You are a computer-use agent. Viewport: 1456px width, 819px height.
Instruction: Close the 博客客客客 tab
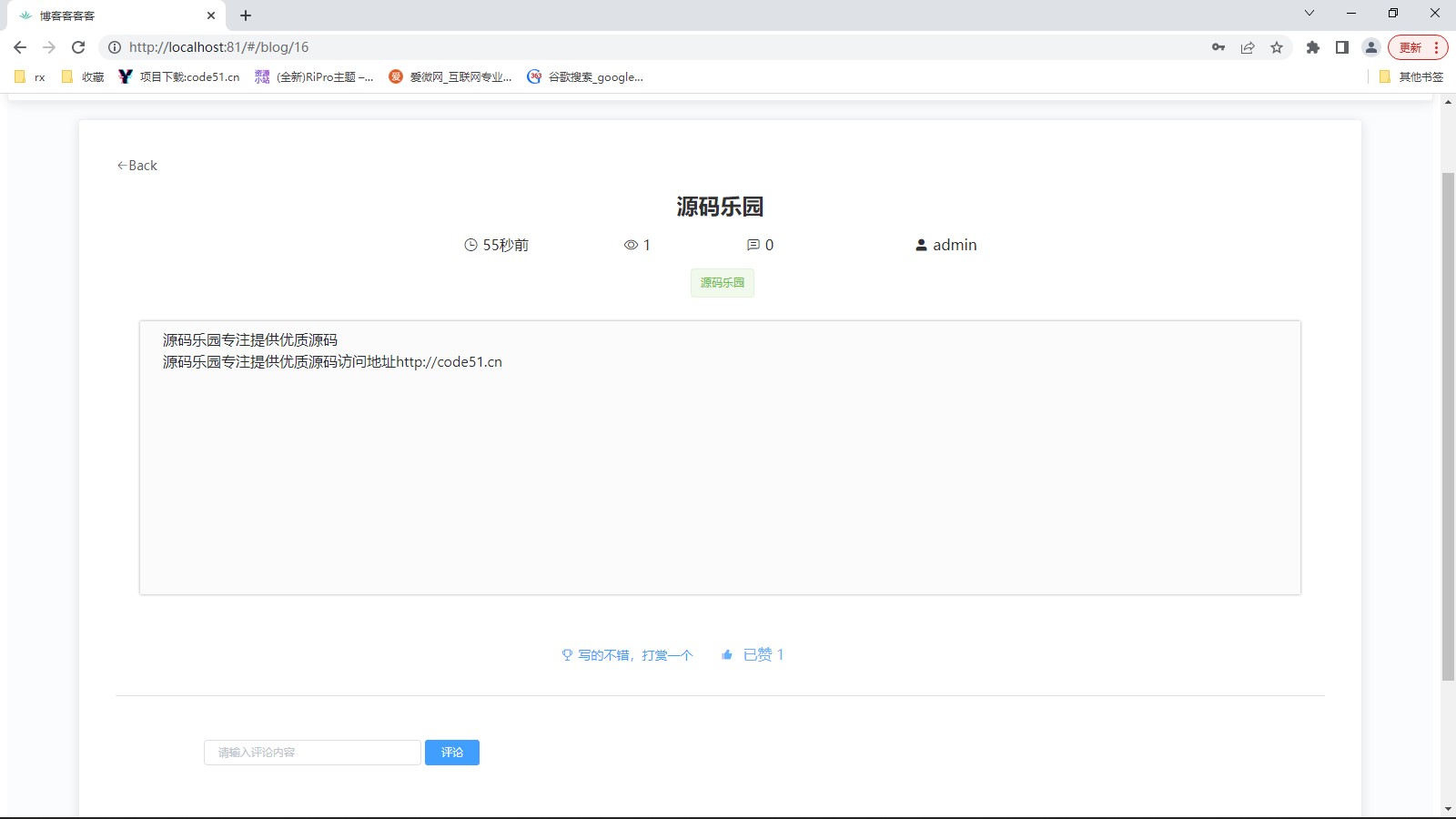pyautogui.click(x=211, y=15)
